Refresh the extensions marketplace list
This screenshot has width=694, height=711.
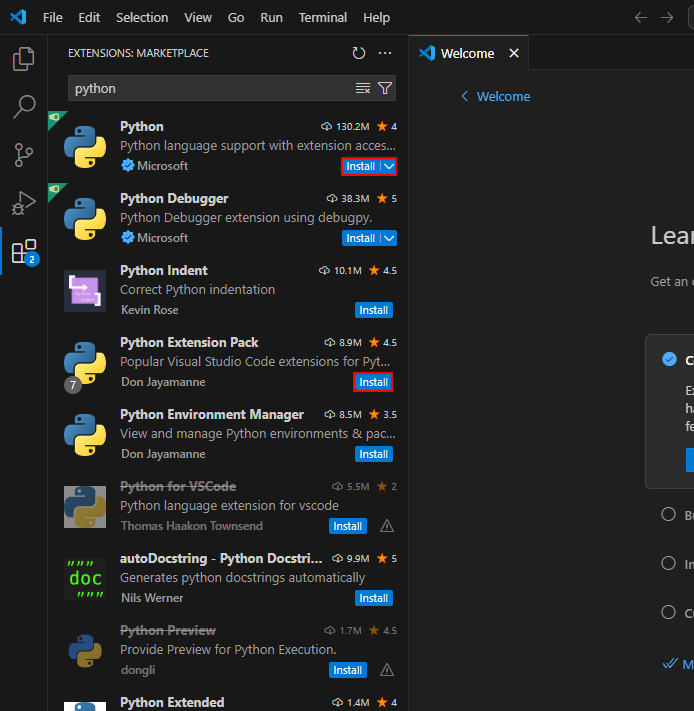click(x=359, y=53)
